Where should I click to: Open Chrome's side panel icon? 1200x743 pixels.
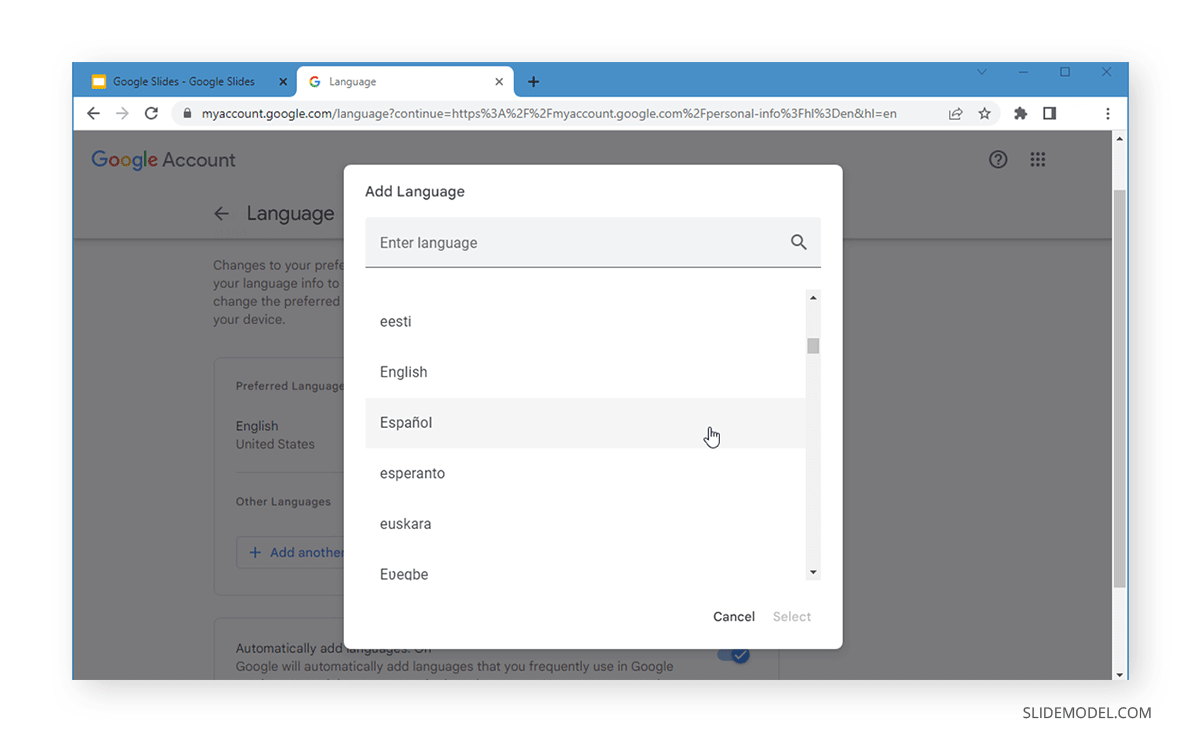(x=1049, y=113)
